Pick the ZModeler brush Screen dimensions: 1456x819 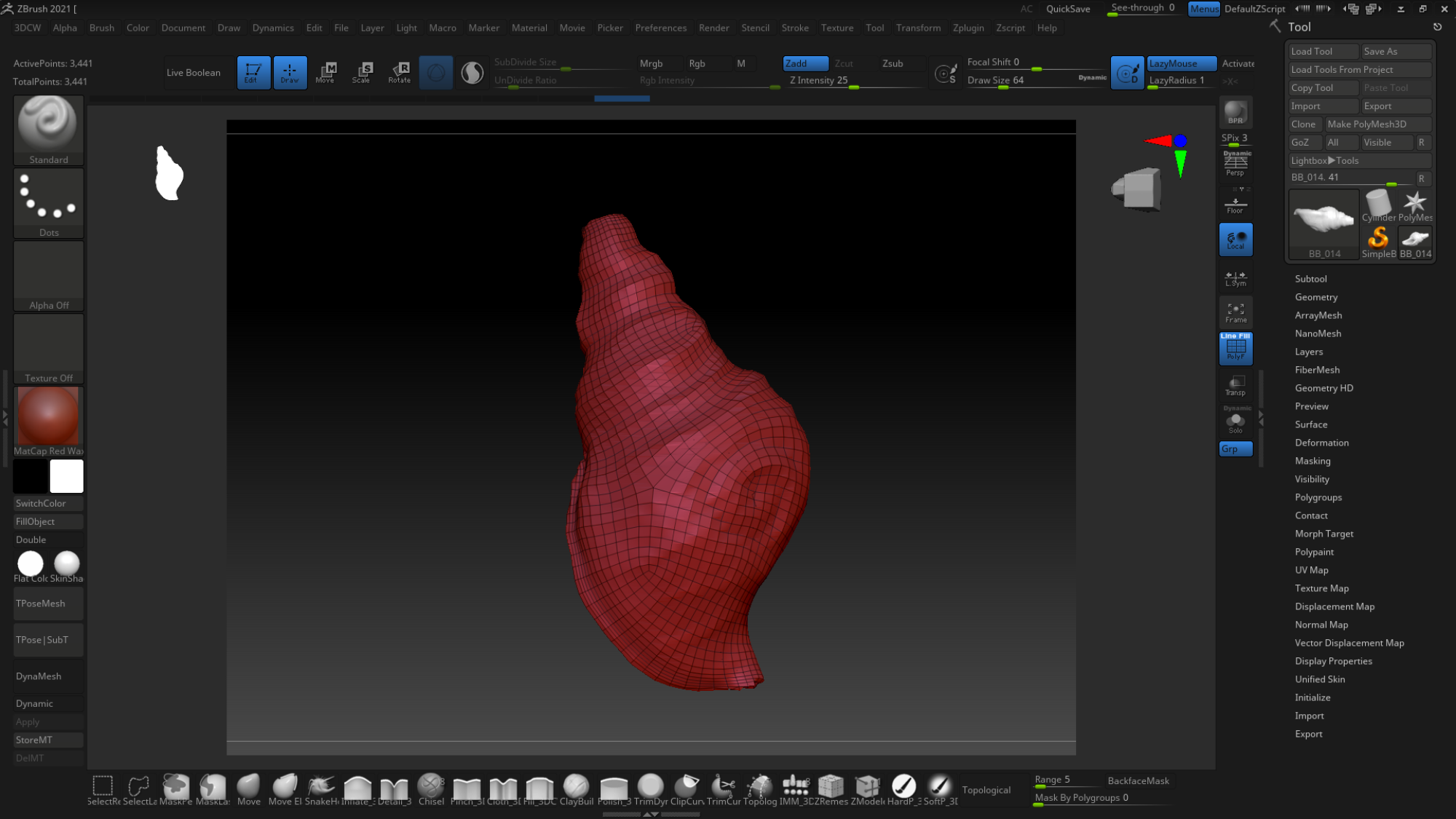click(x=868, y=790)
